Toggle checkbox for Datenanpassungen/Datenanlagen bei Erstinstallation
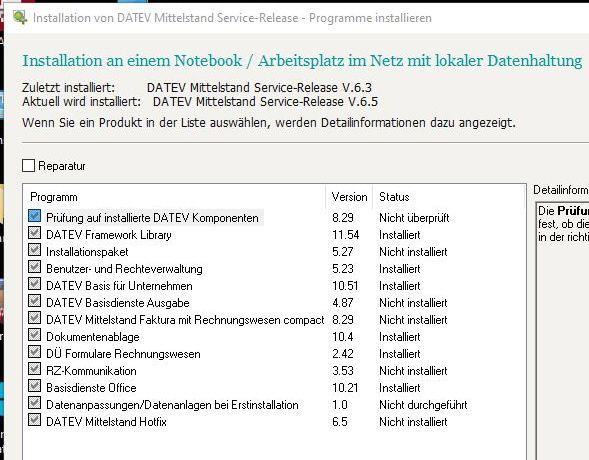The width and height of the screenshot is (589, 460). (x=35, y=403)
